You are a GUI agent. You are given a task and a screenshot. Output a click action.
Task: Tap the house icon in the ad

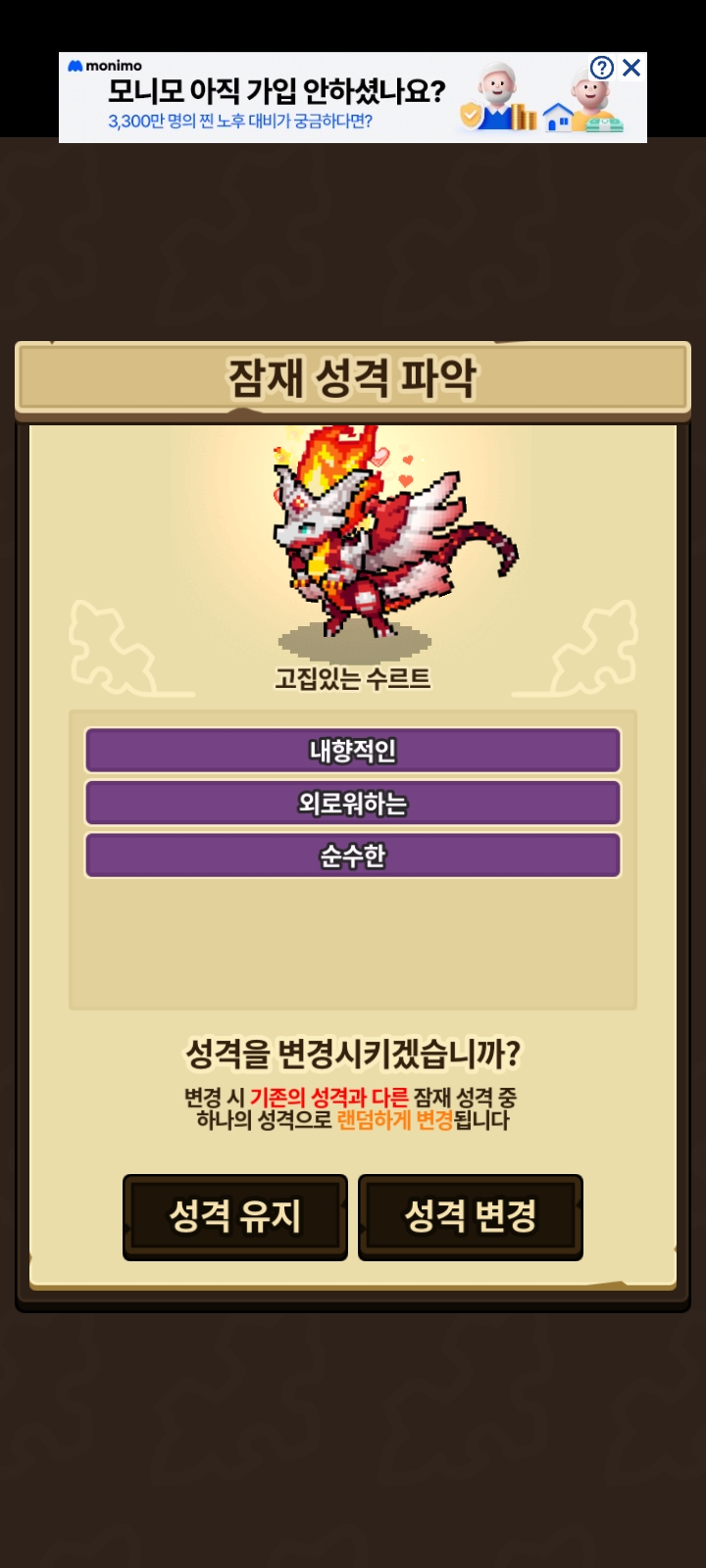[558, 117]
